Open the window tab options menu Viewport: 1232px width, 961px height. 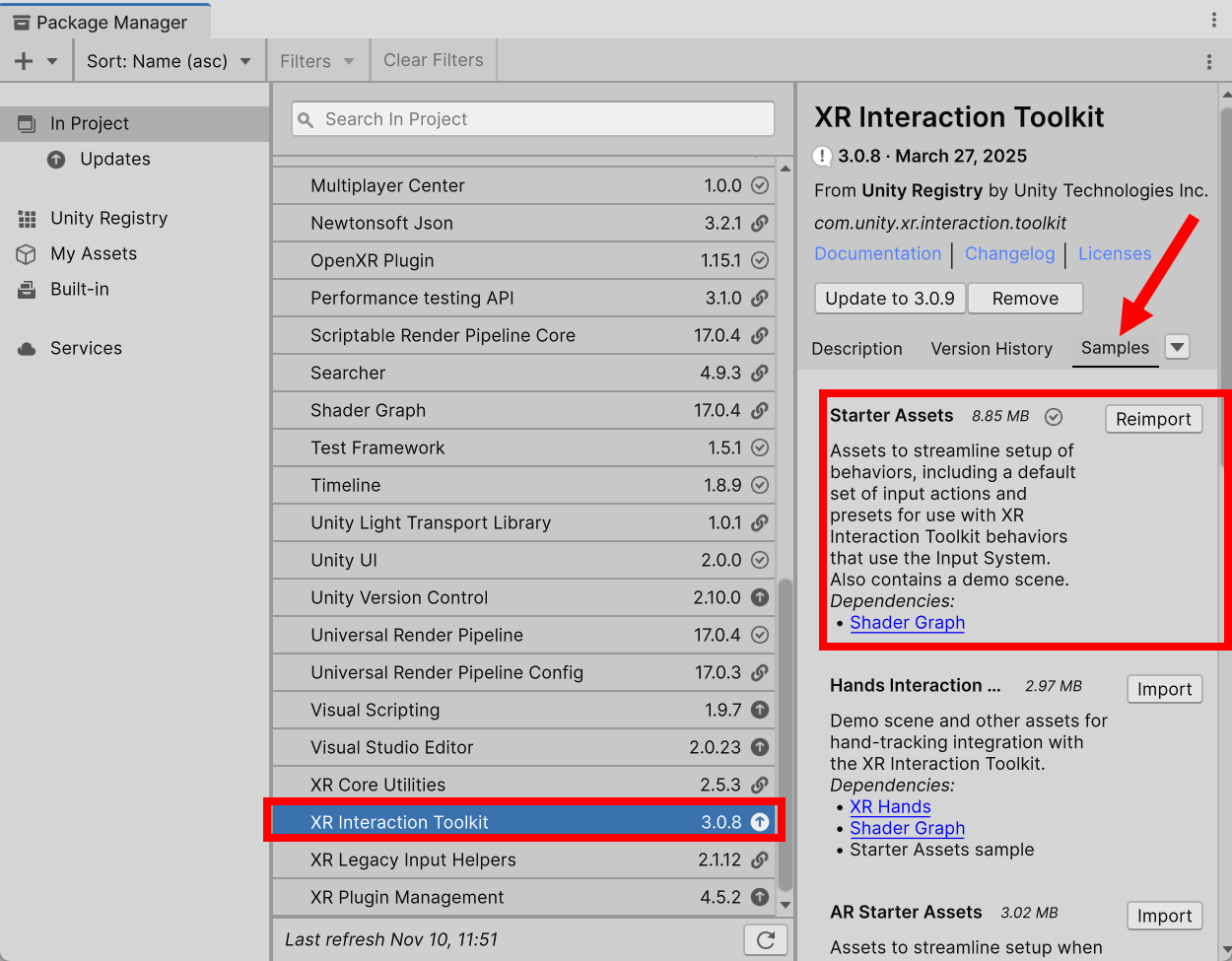point(1213,20)
